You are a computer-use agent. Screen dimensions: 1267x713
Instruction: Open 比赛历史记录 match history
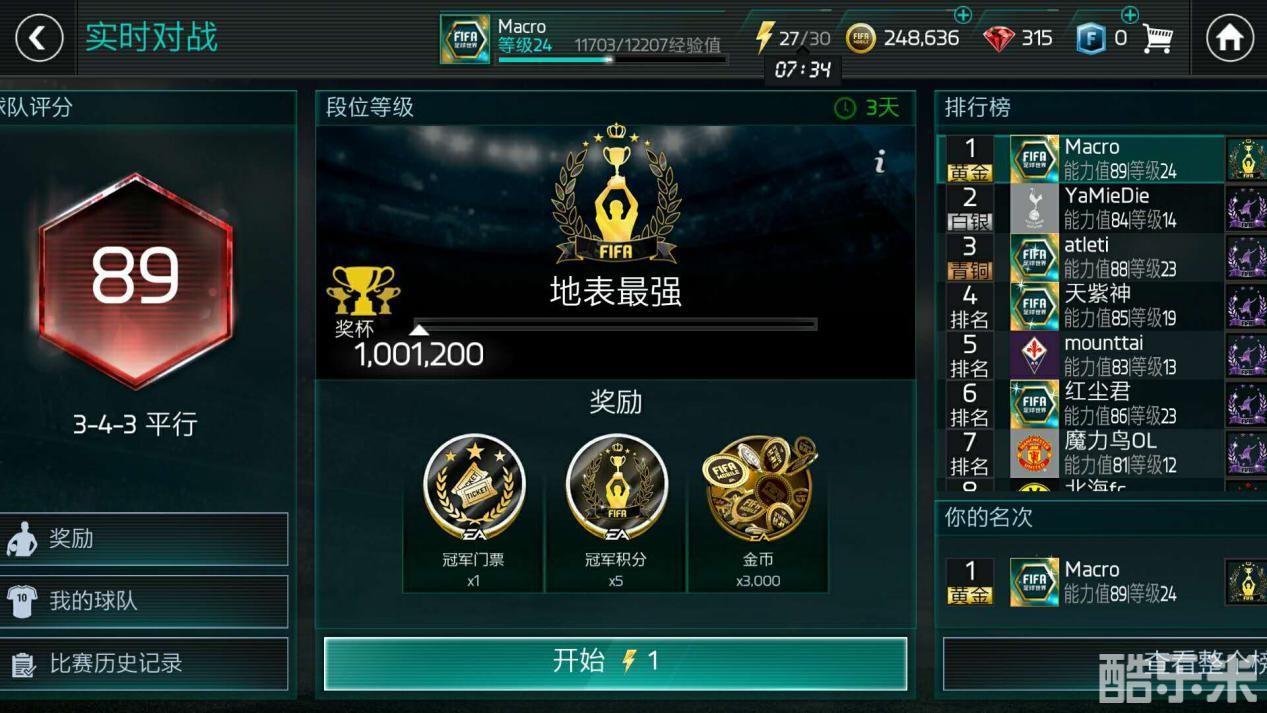(144, 663)
